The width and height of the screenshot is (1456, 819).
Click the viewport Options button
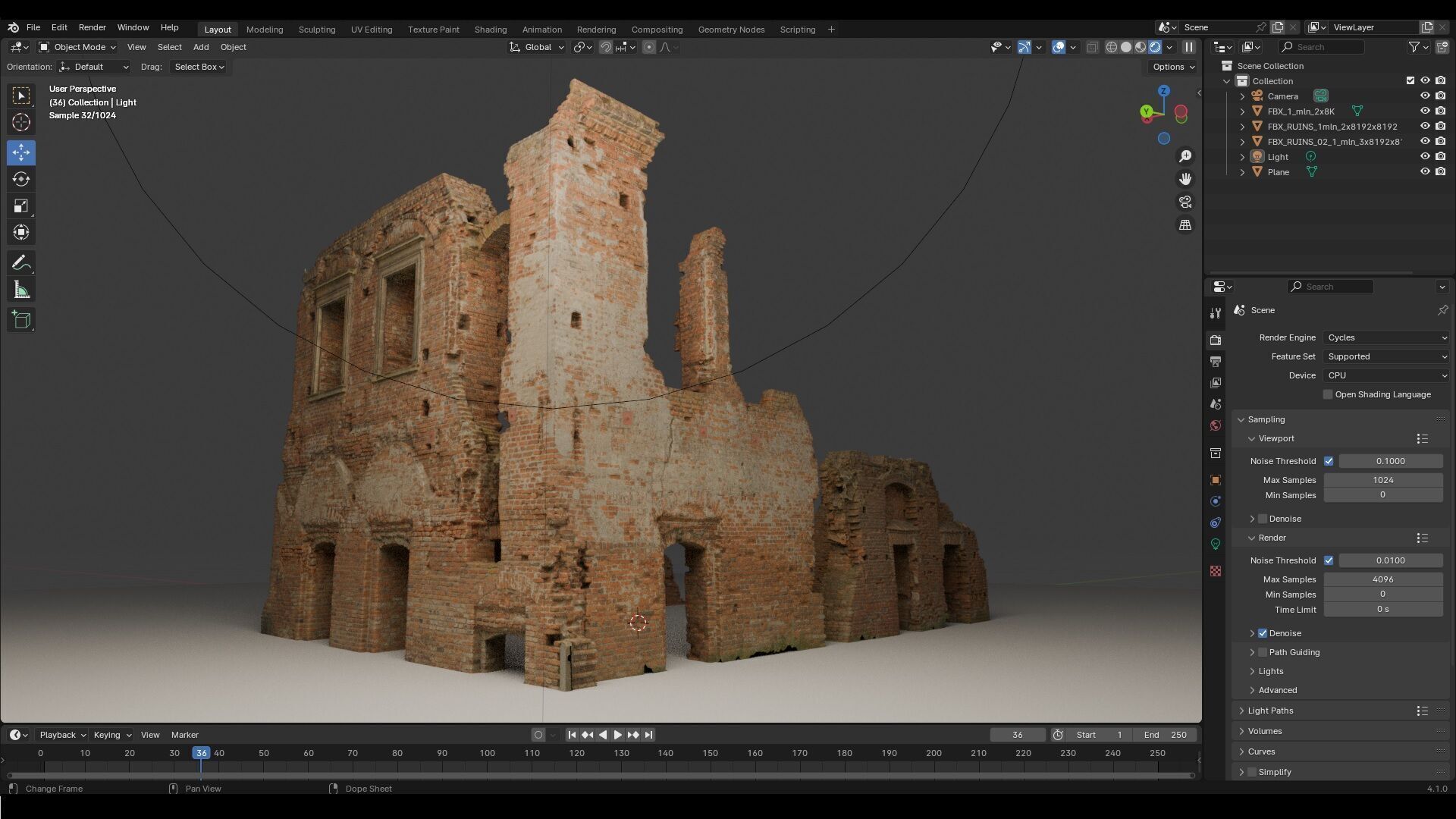[x=1174, y=67]
